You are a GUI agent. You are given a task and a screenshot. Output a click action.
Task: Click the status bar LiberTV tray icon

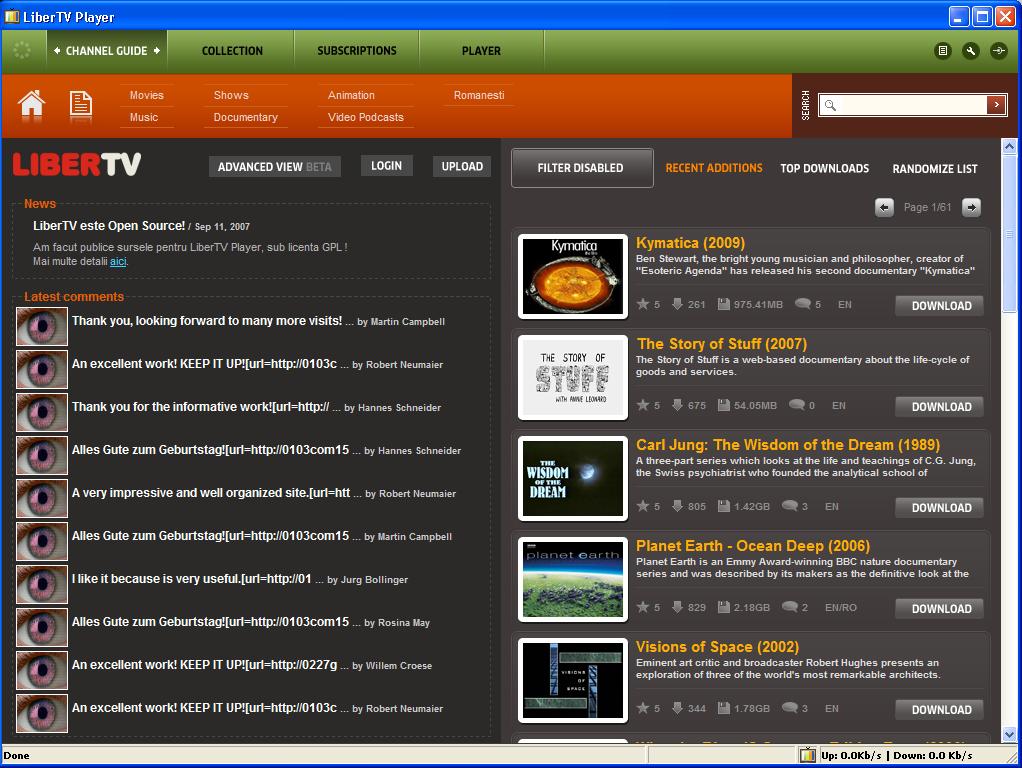[808, 755]
